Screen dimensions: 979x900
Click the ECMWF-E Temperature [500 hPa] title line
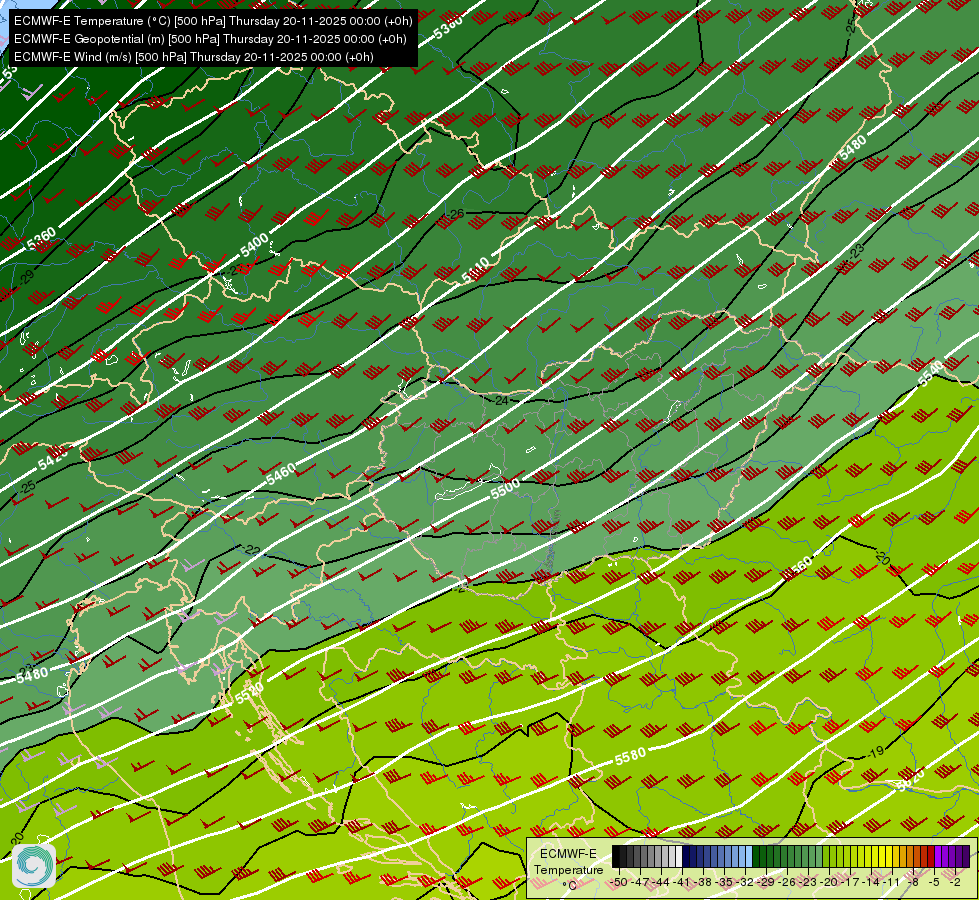coord(213,21)
